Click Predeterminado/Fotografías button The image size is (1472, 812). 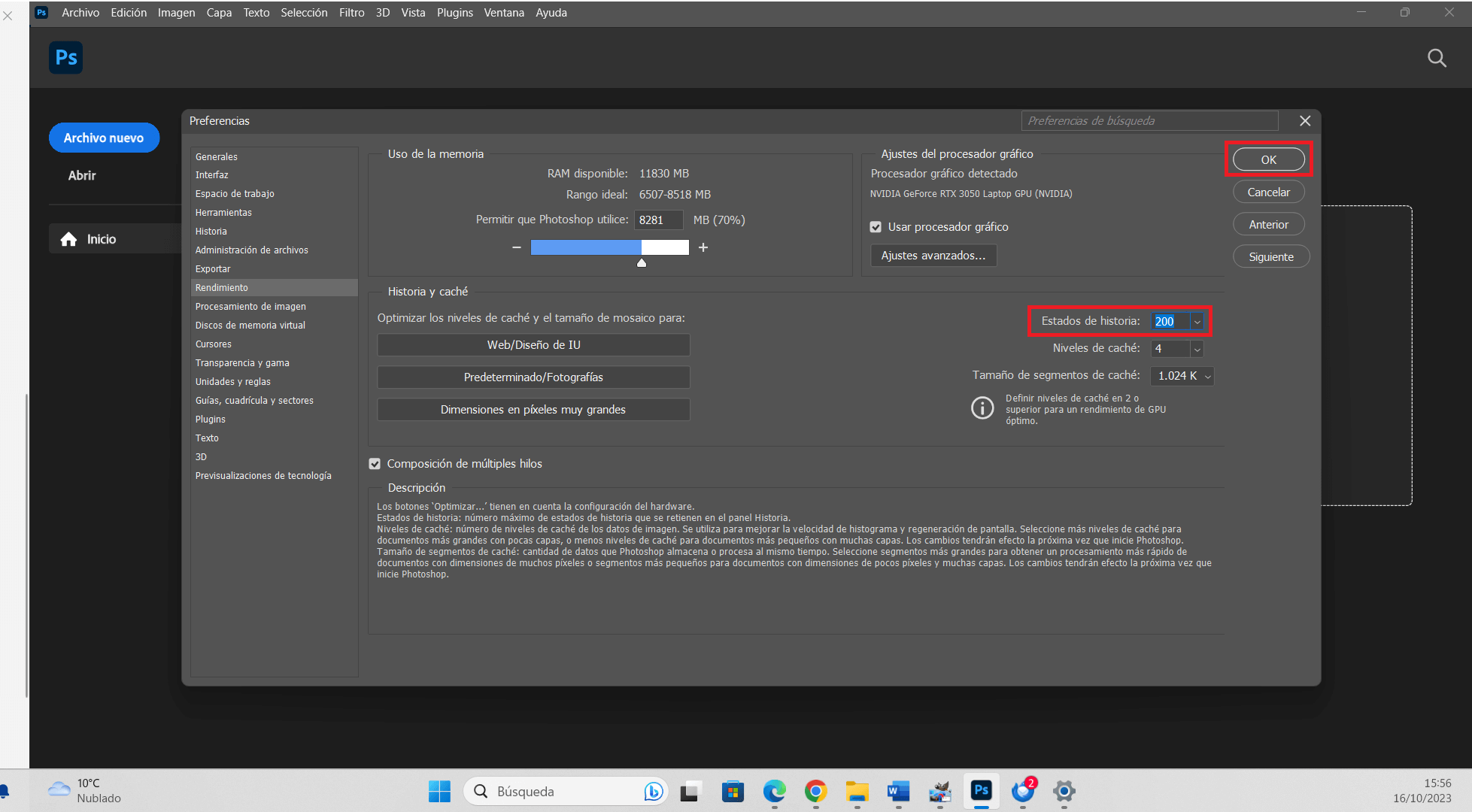533,377
